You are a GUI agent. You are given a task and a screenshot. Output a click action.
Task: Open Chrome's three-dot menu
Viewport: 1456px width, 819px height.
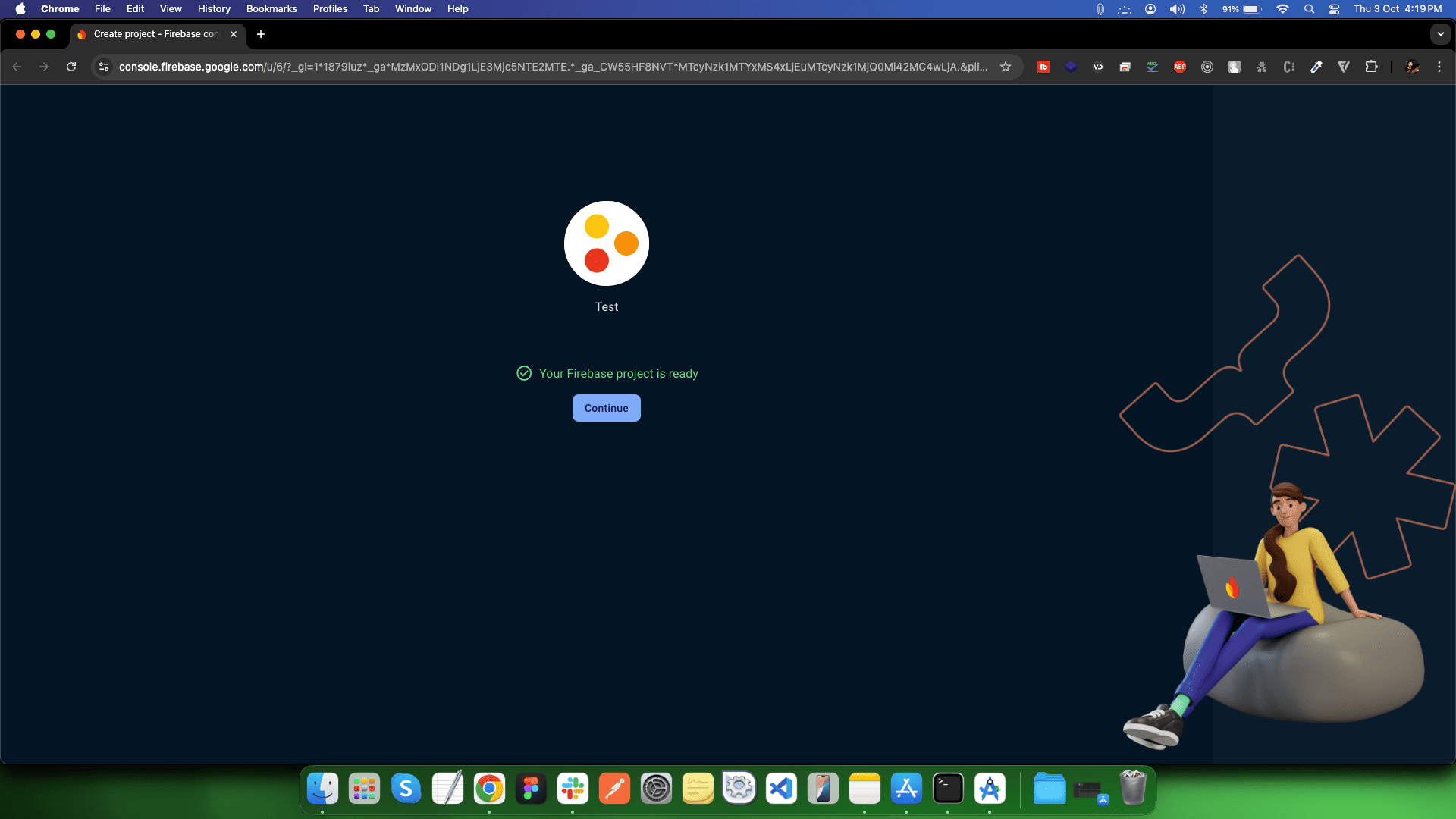click(x=1439, y=67)
